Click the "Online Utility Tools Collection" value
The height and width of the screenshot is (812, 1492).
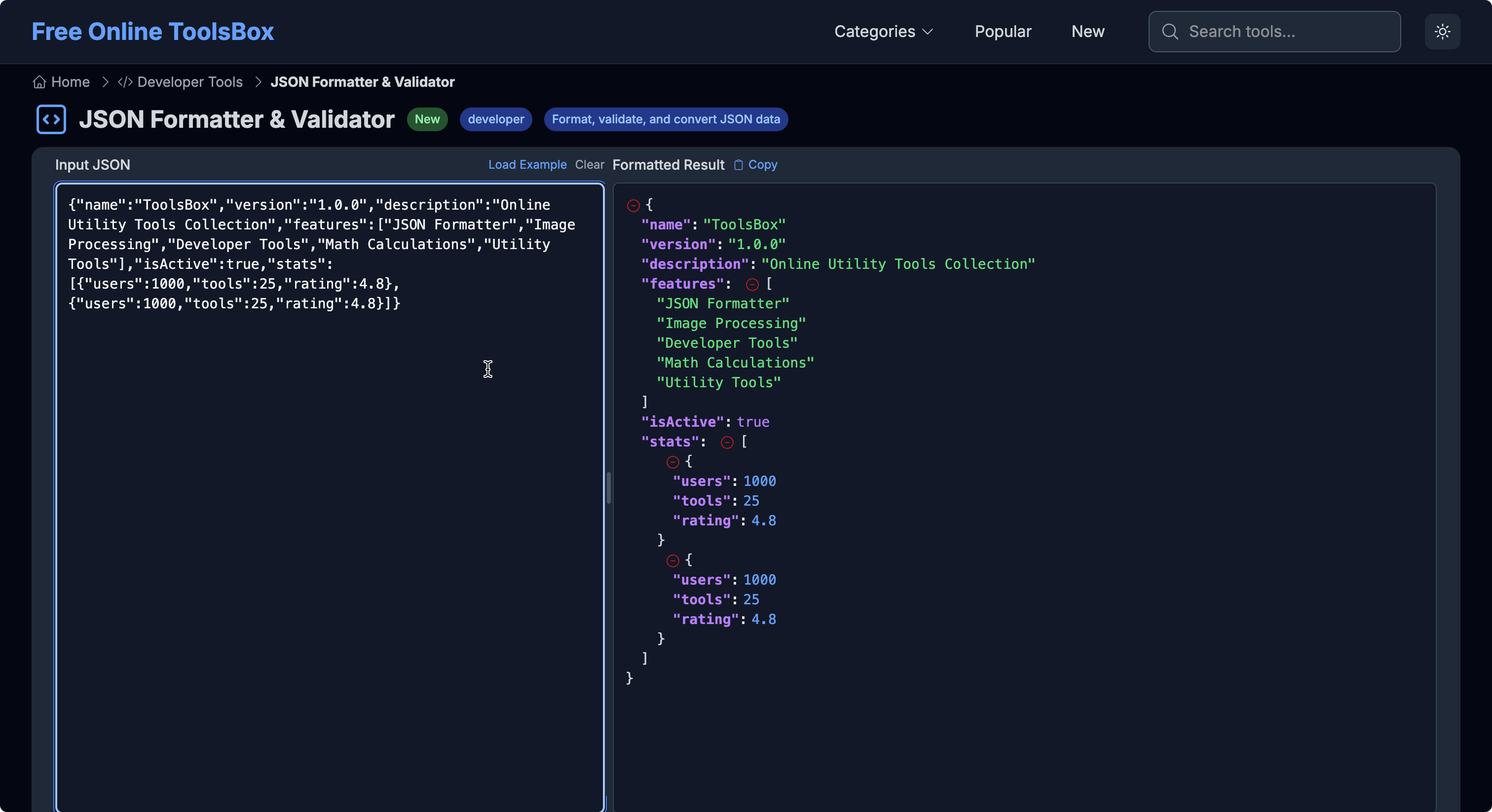click(898, 264)
